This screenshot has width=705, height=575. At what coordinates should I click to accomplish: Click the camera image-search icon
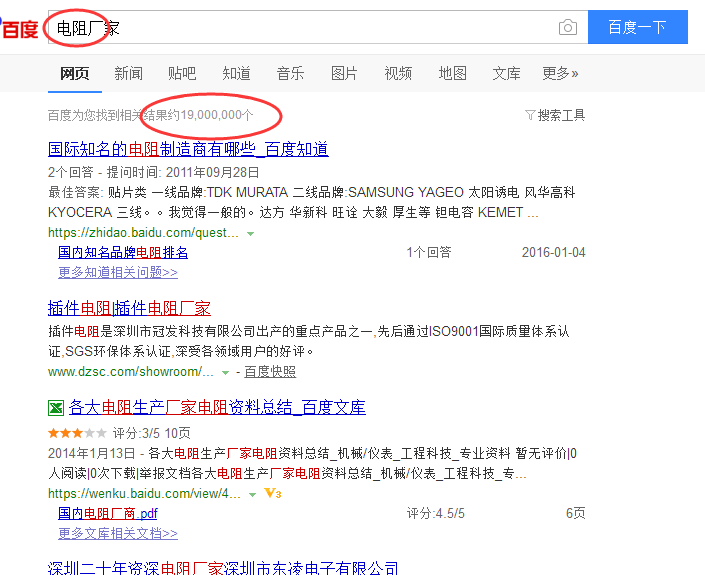568,27
